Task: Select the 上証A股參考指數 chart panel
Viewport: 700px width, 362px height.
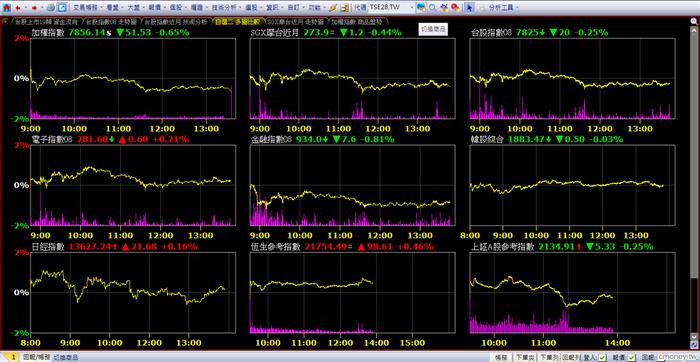Action: point(572,293)
